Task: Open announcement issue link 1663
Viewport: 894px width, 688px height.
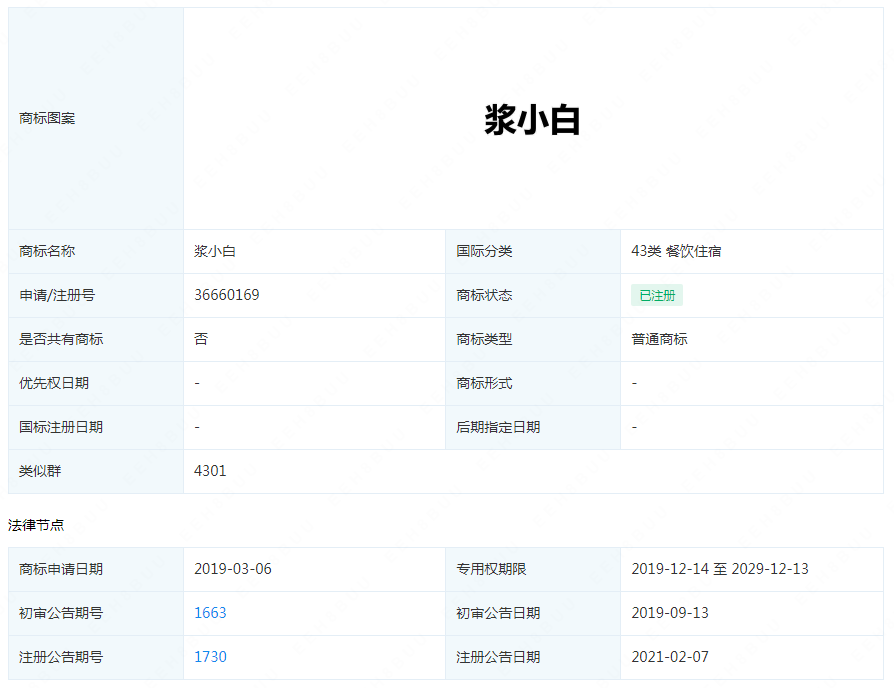Action: coord(210,613)
